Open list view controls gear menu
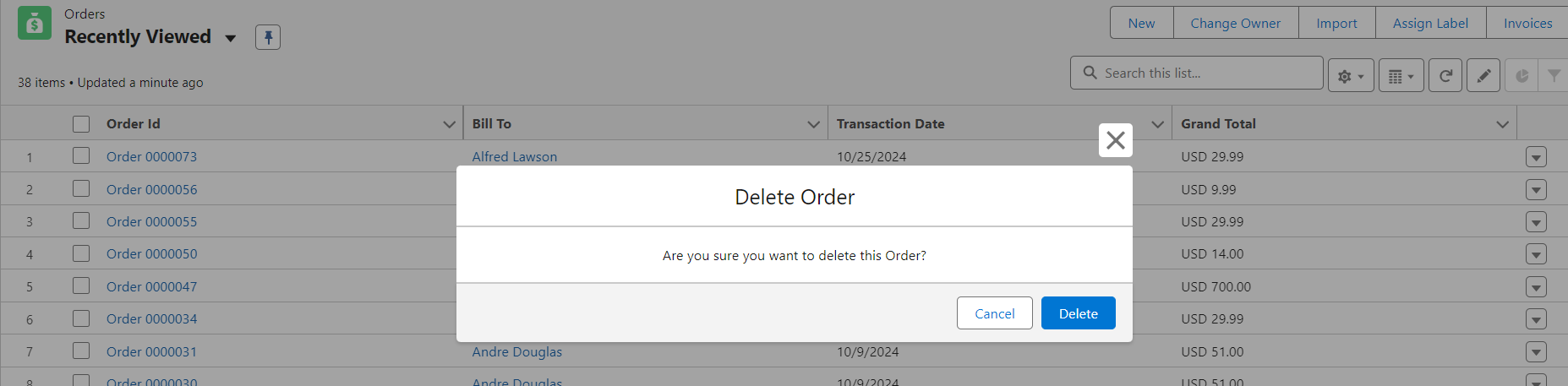The image size is (1568, 386). [x=1350, y=76]
